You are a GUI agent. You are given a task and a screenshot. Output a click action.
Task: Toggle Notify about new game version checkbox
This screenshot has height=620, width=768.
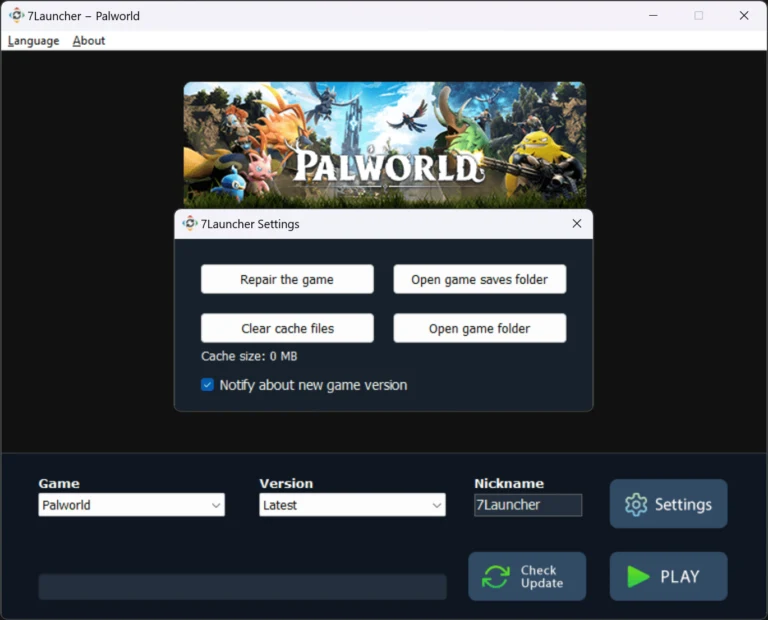click(x=207, y=385)
